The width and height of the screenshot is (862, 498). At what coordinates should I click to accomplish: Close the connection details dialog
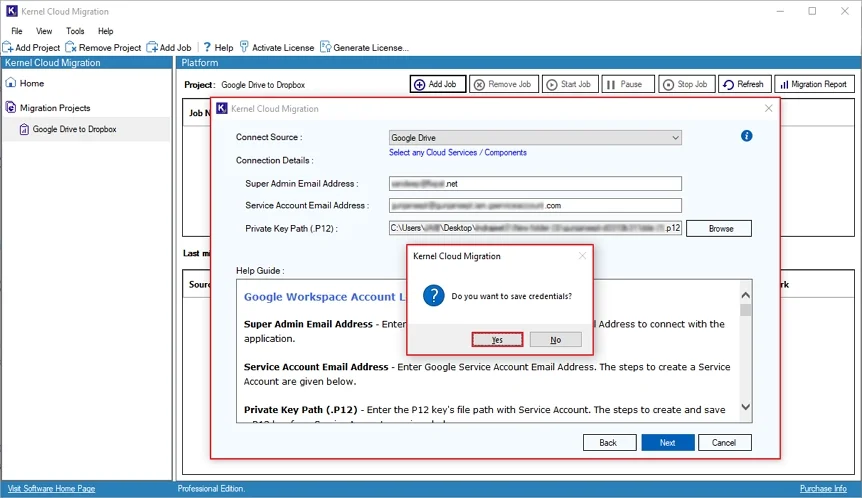[769, 108]
